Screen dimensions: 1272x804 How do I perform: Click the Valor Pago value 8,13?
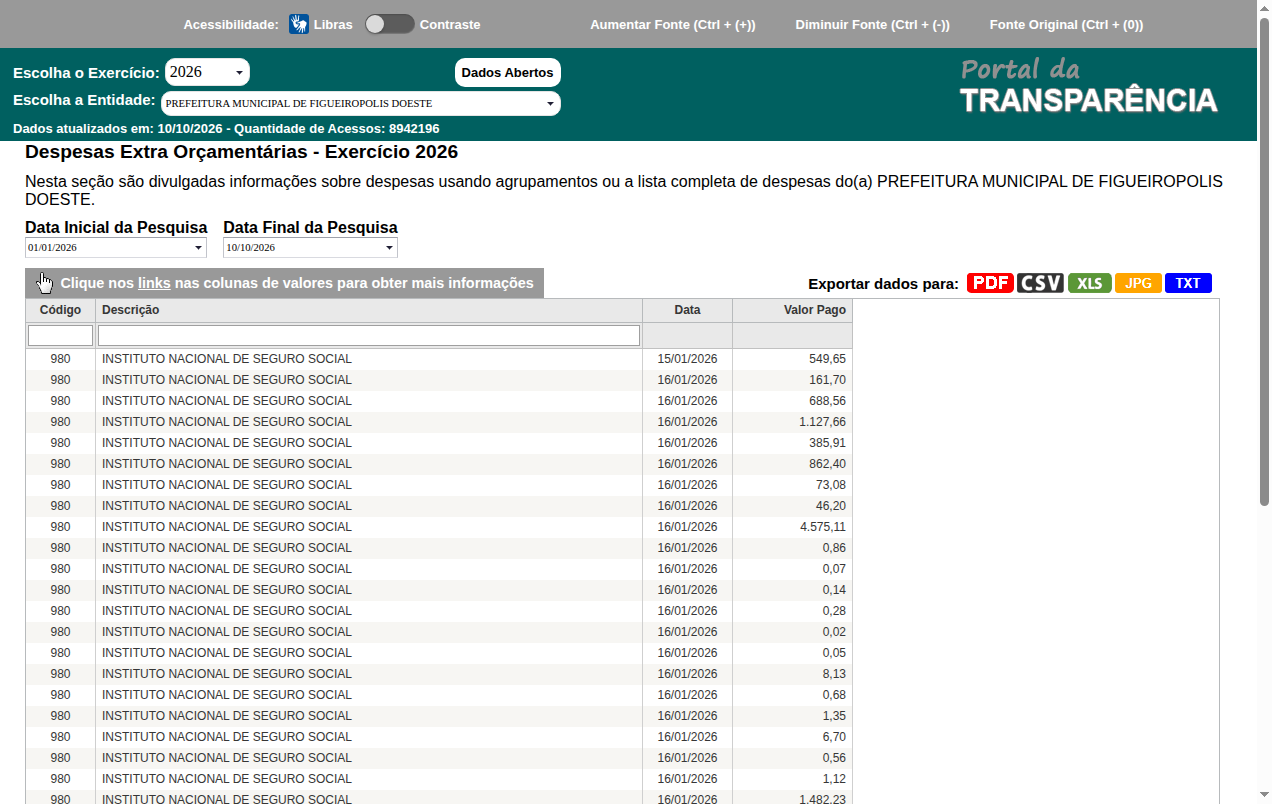pos(834,674)
